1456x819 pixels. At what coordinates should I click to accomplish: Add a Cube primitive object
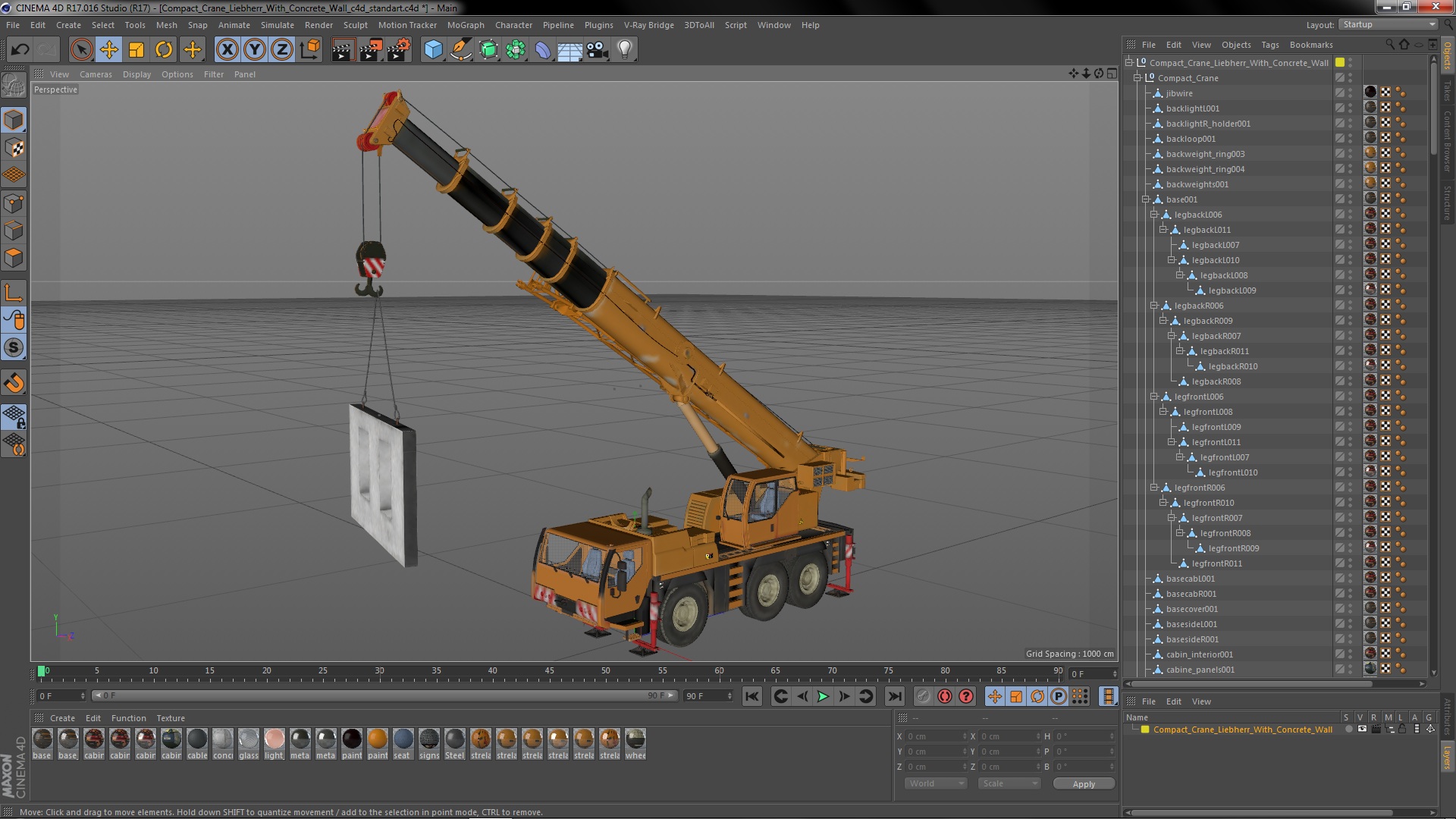(433, 50)
